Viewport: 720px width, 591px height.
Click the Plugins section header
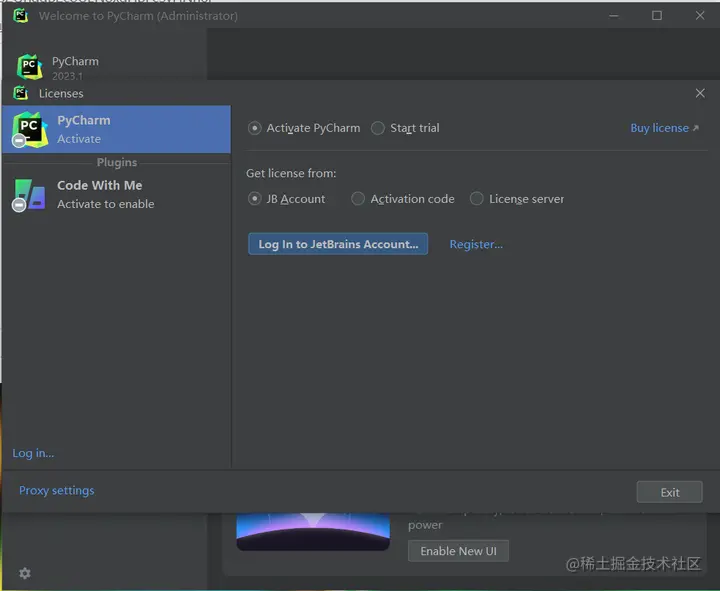point(117,163)
